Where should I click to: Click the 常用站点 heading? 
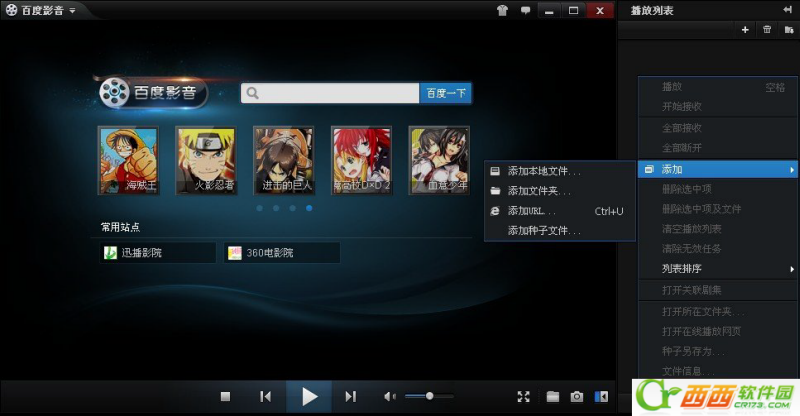pos(120,227)
